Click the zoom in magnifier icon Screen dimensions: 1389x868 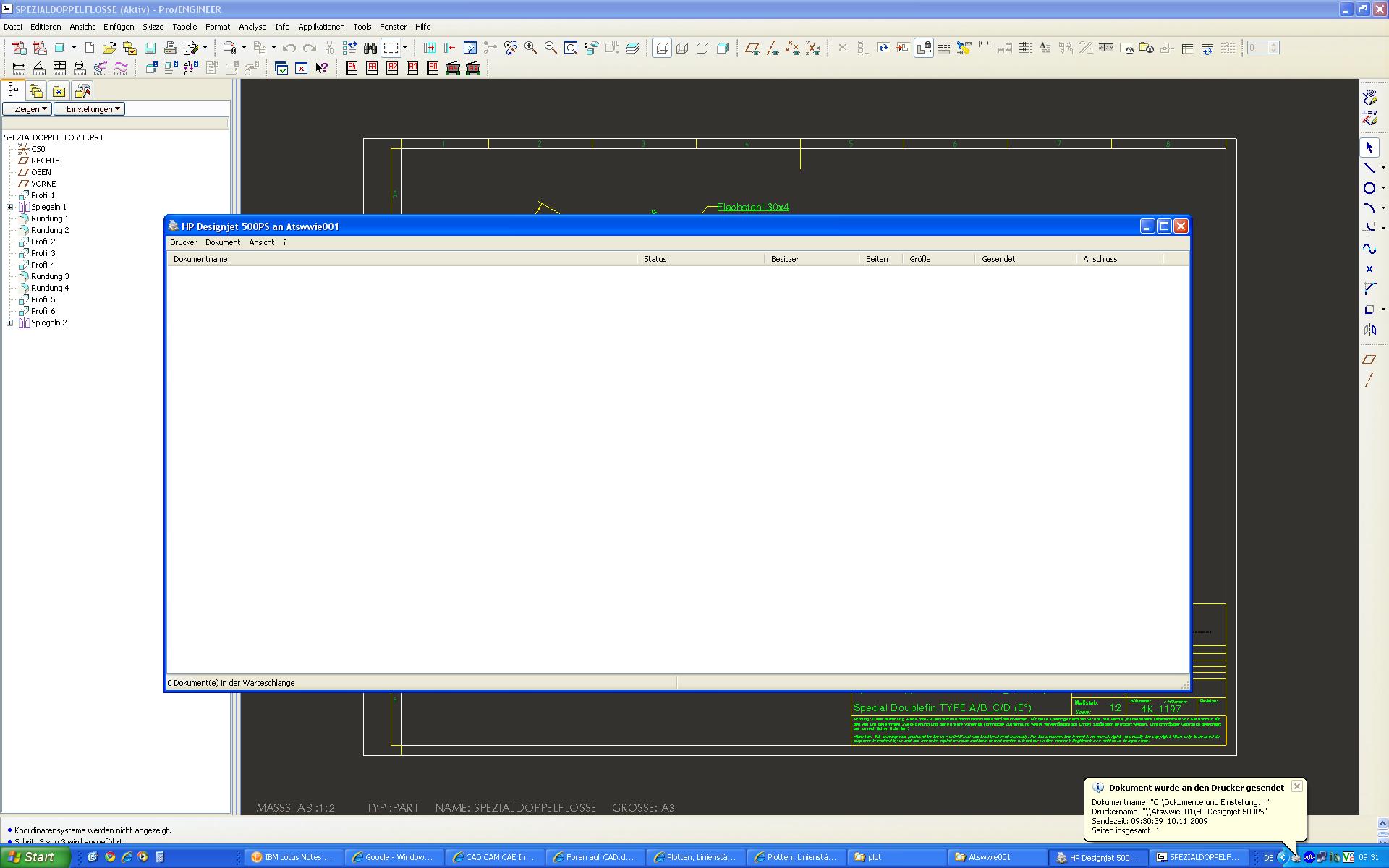[x=530, y=48]
